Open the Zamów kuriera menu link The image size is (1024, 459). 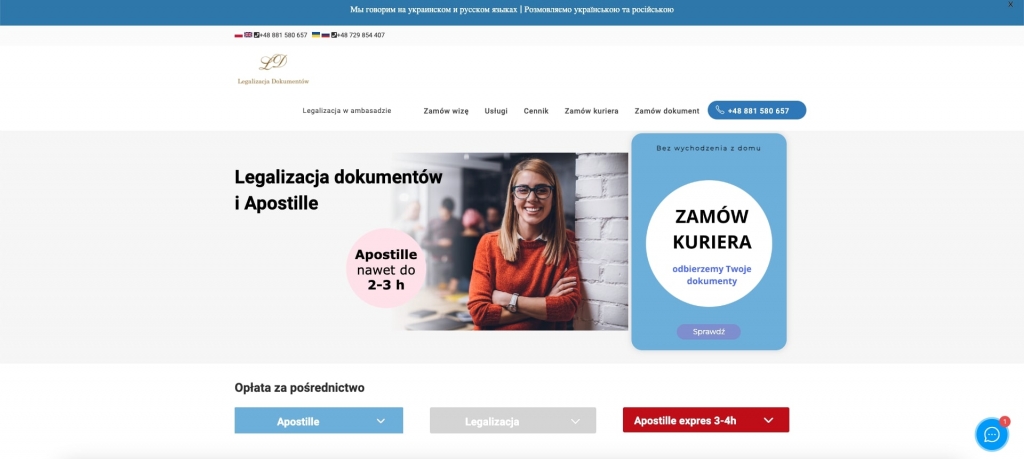coord(592,111)
